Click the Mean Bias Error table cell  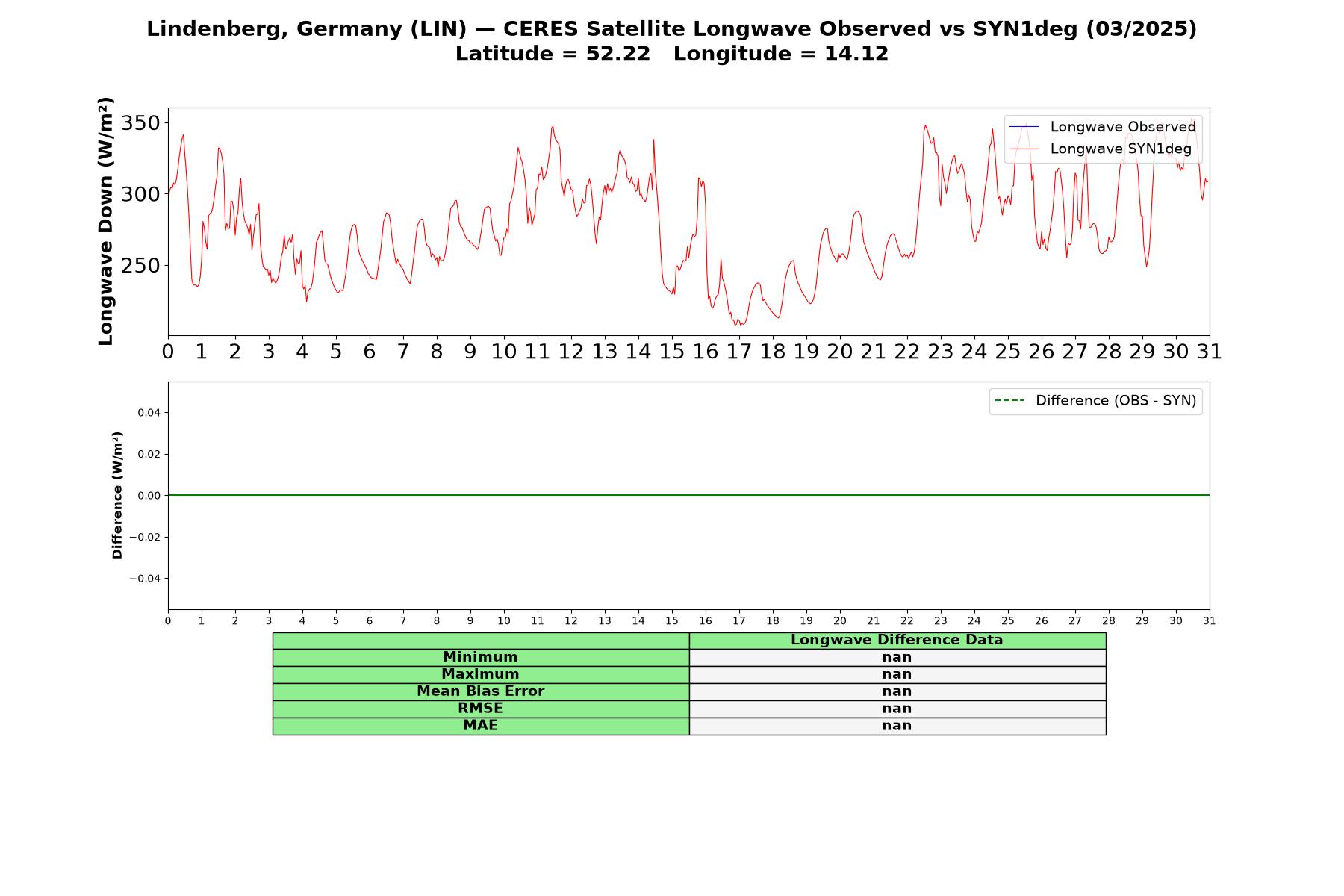[481, 691]
